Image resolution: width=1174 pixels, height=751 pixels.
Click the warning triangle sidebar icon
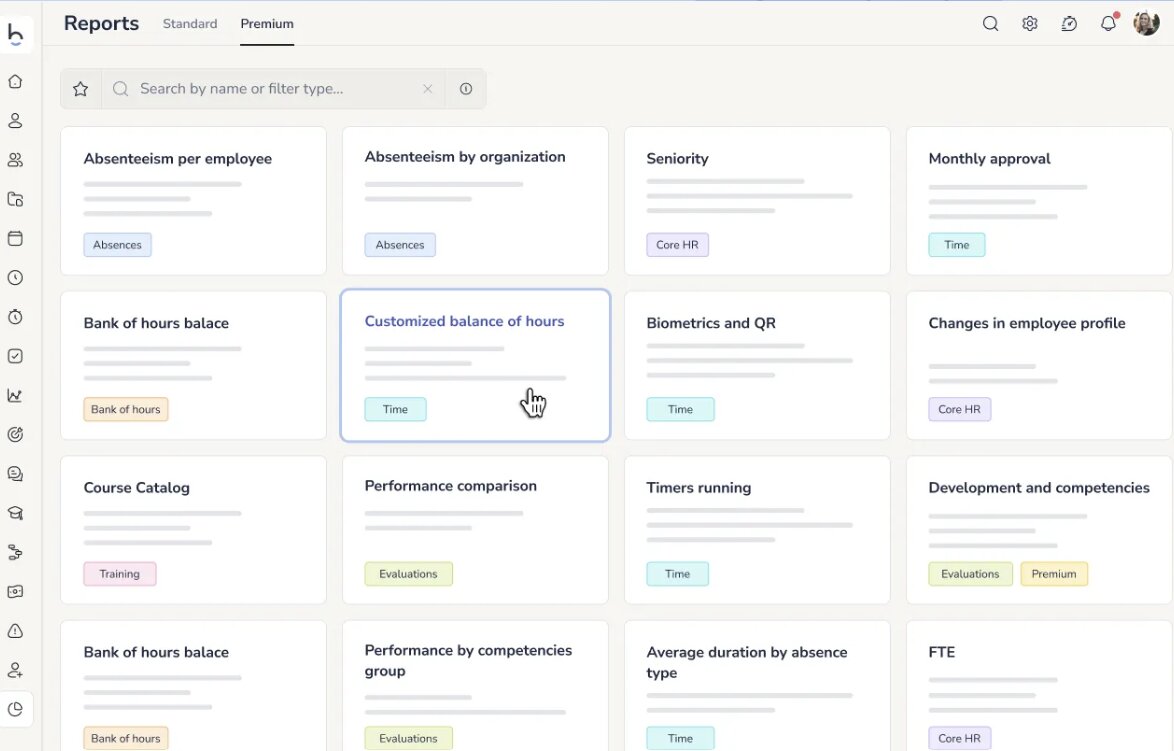15,631
